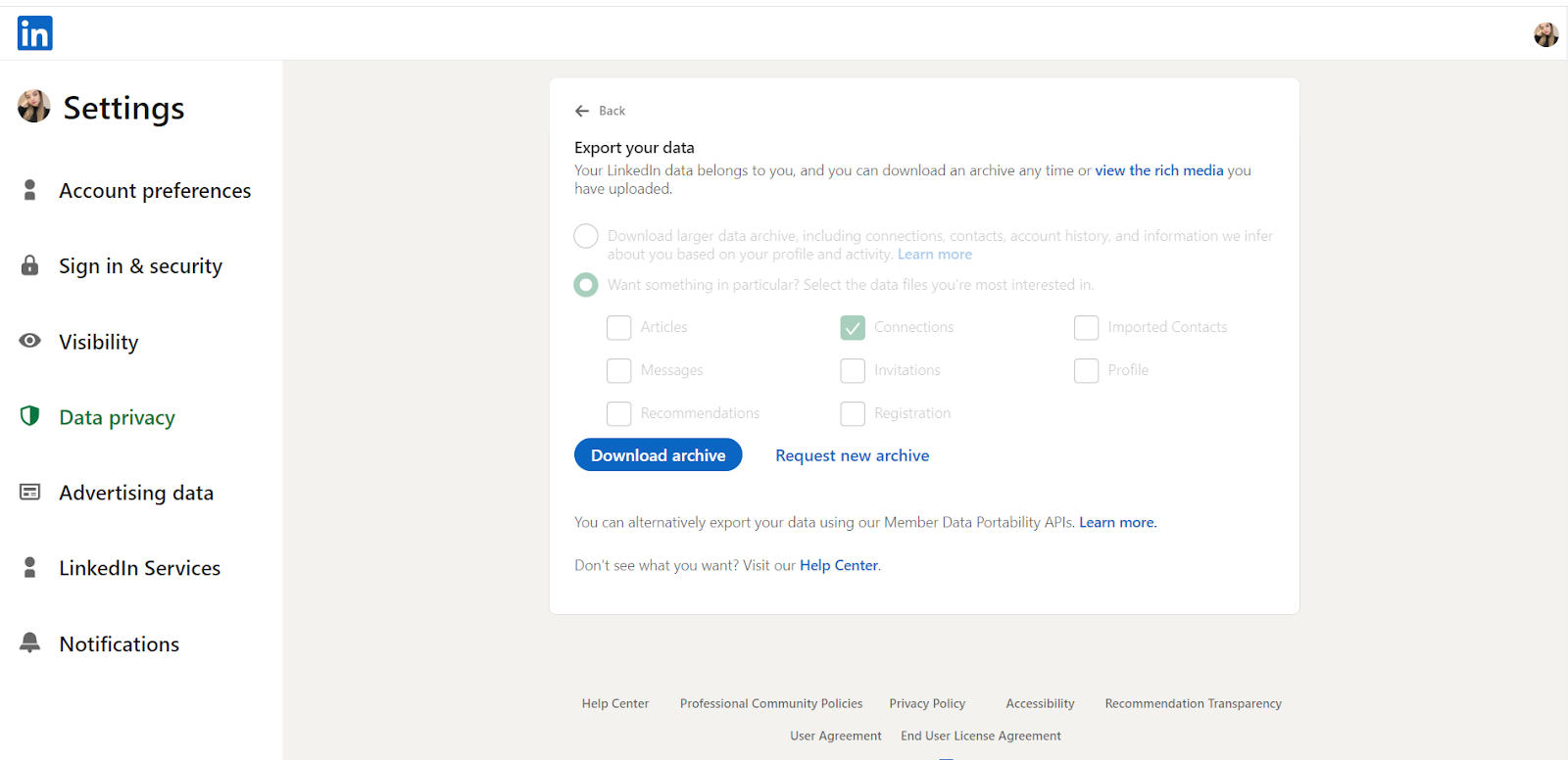Click the profile photo beside Settings heading
The image size is (1568, 760).
point(34,106)
